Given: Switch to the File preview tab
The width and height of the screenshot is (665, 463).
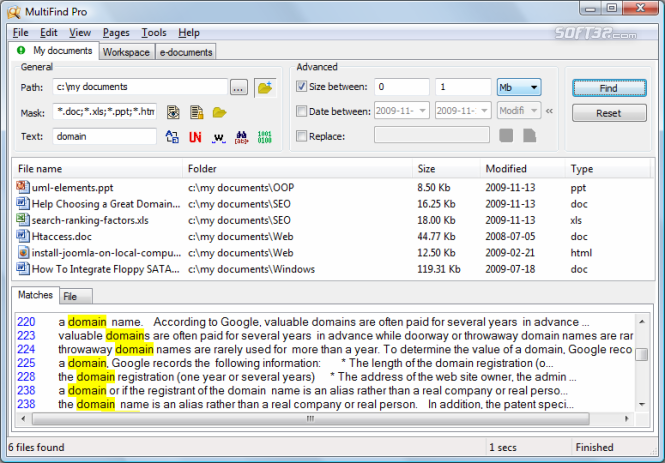Looking at the screenshot, I should (x=75, y=296).
